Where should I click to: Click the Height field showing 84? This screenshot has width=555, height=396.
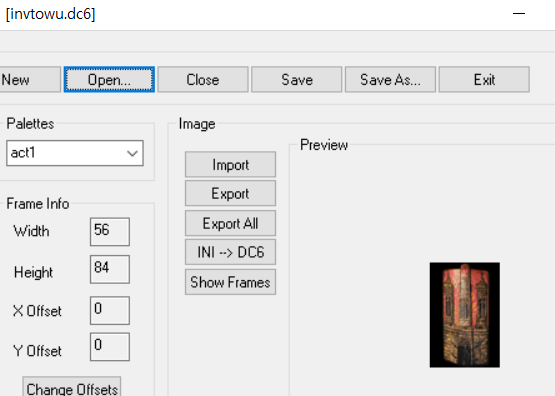click(x=110, y=269)
